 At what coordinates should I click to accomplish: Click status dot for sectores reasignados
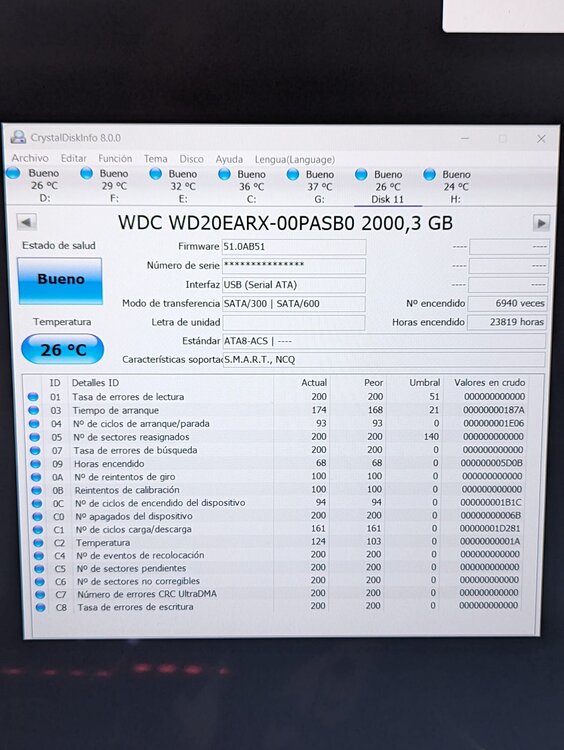(34, 437)
